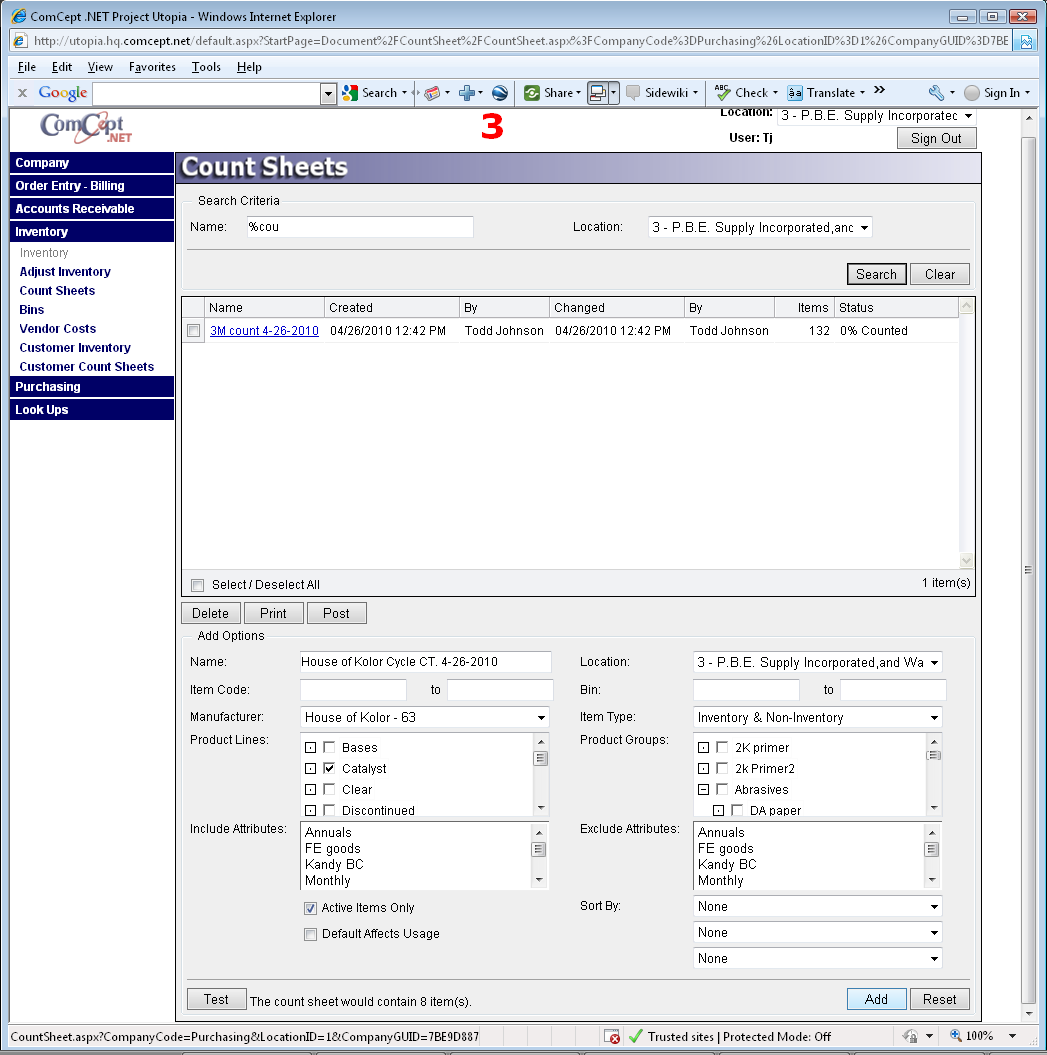Screen dimensions: 1047x1055
Task: Open the 3M count 4-26-2010 link
Action: pos(264,331)
